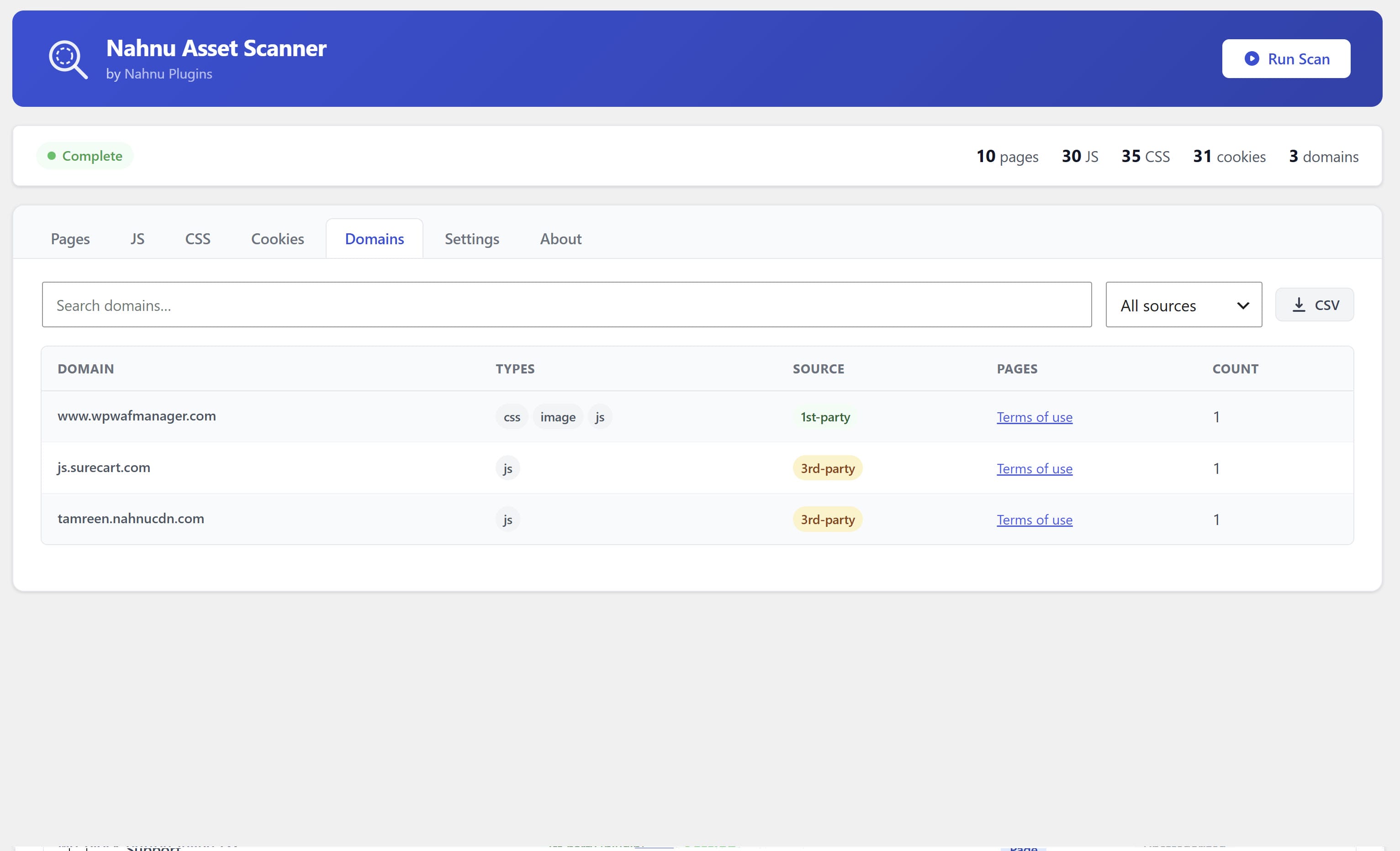
Task: Click the tamreen.nahnucdn.com domain cell
Action: click(131, 519)
